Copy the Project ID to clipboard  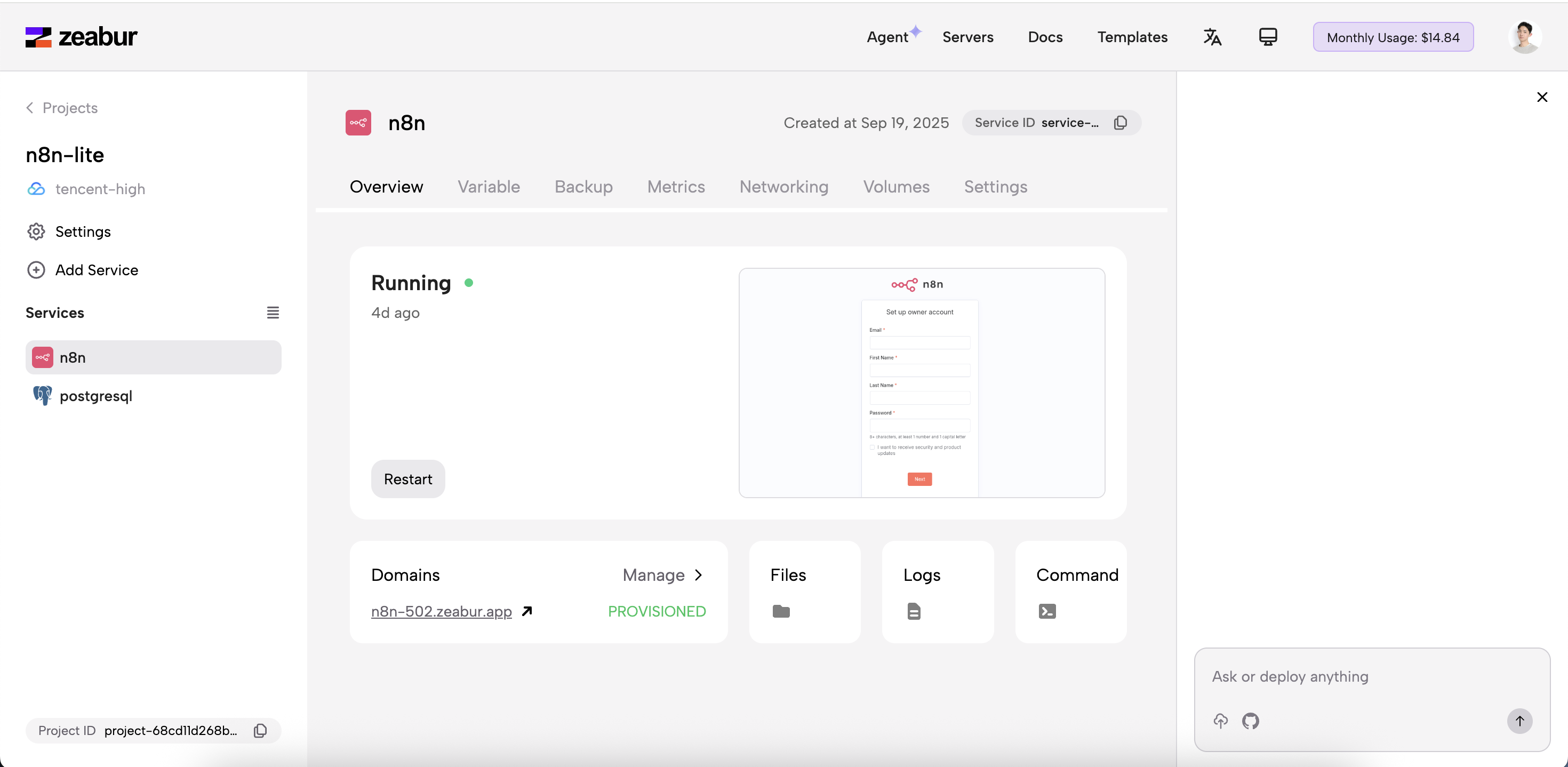coord(260,731)
